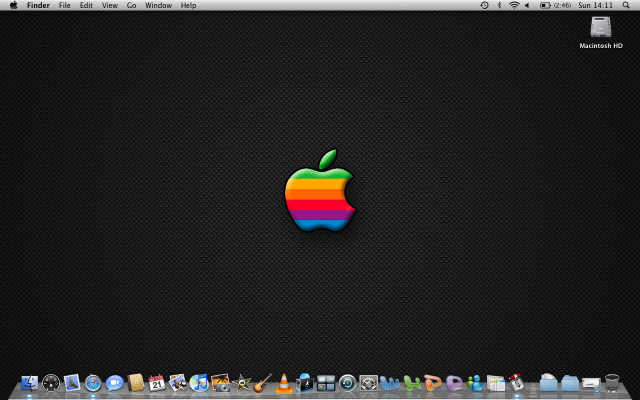The width and height of the screenshot is (640, 400).
Task: Launch Dashboard gauge icon in Dock
Action: [x=51, y=383]
